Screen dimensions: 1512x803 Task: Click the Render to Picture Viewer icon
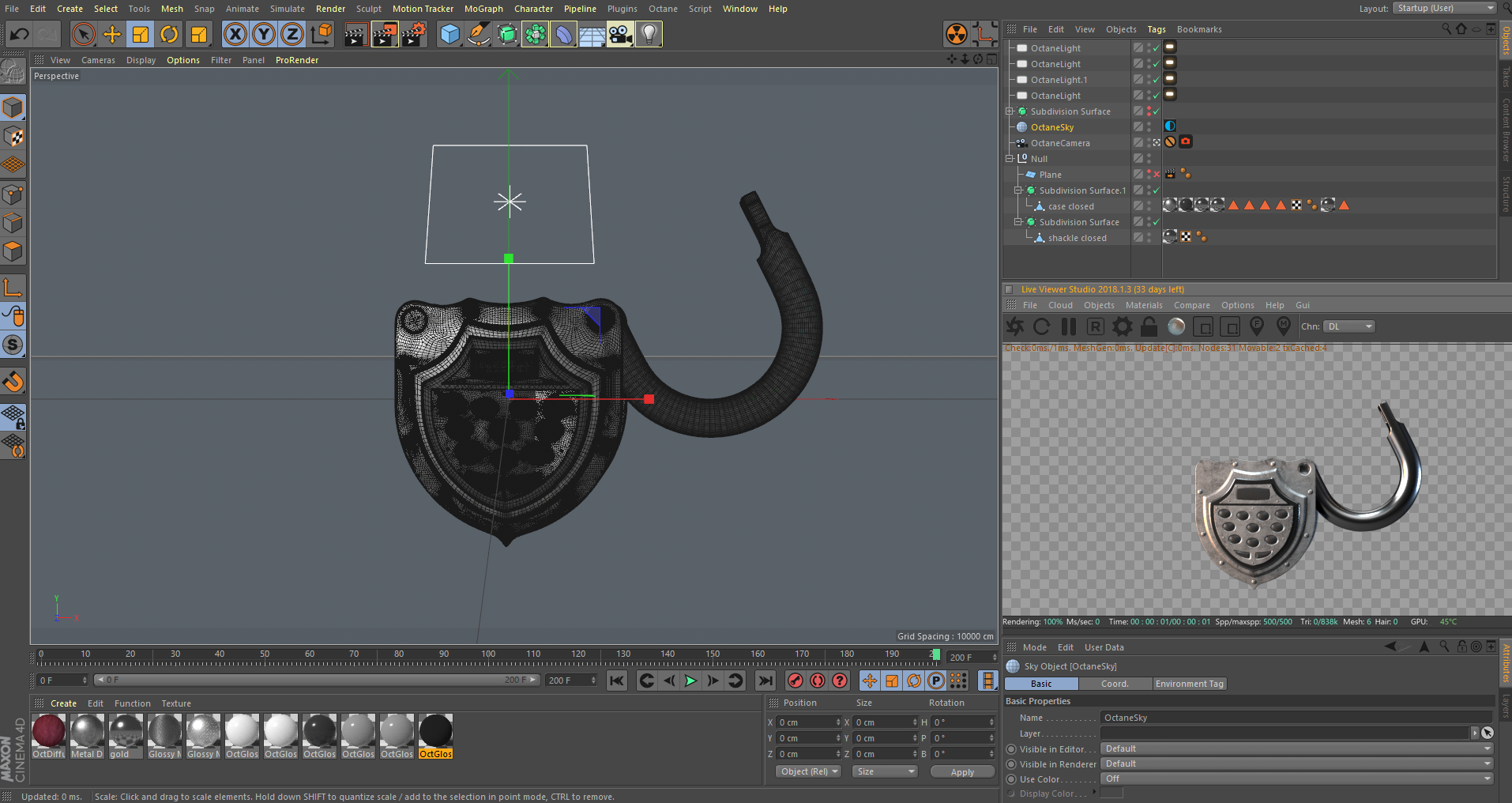pyautogui.click(x=385, y=34)
